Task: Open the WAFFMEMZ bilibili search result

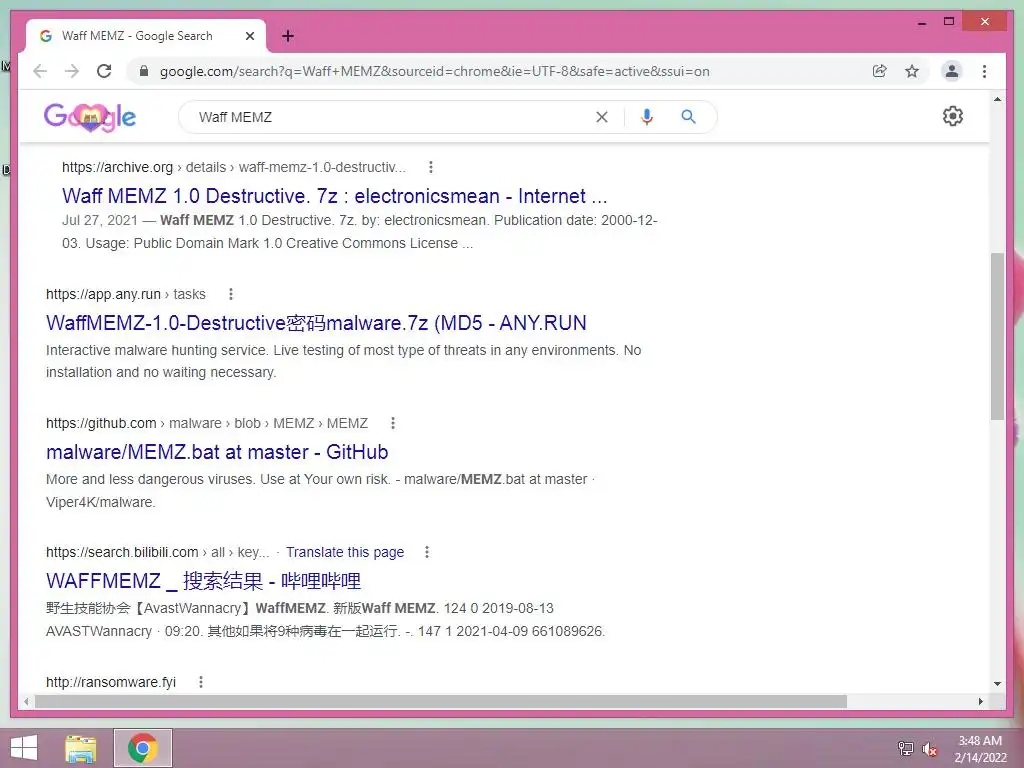Action: pos(203,581)
